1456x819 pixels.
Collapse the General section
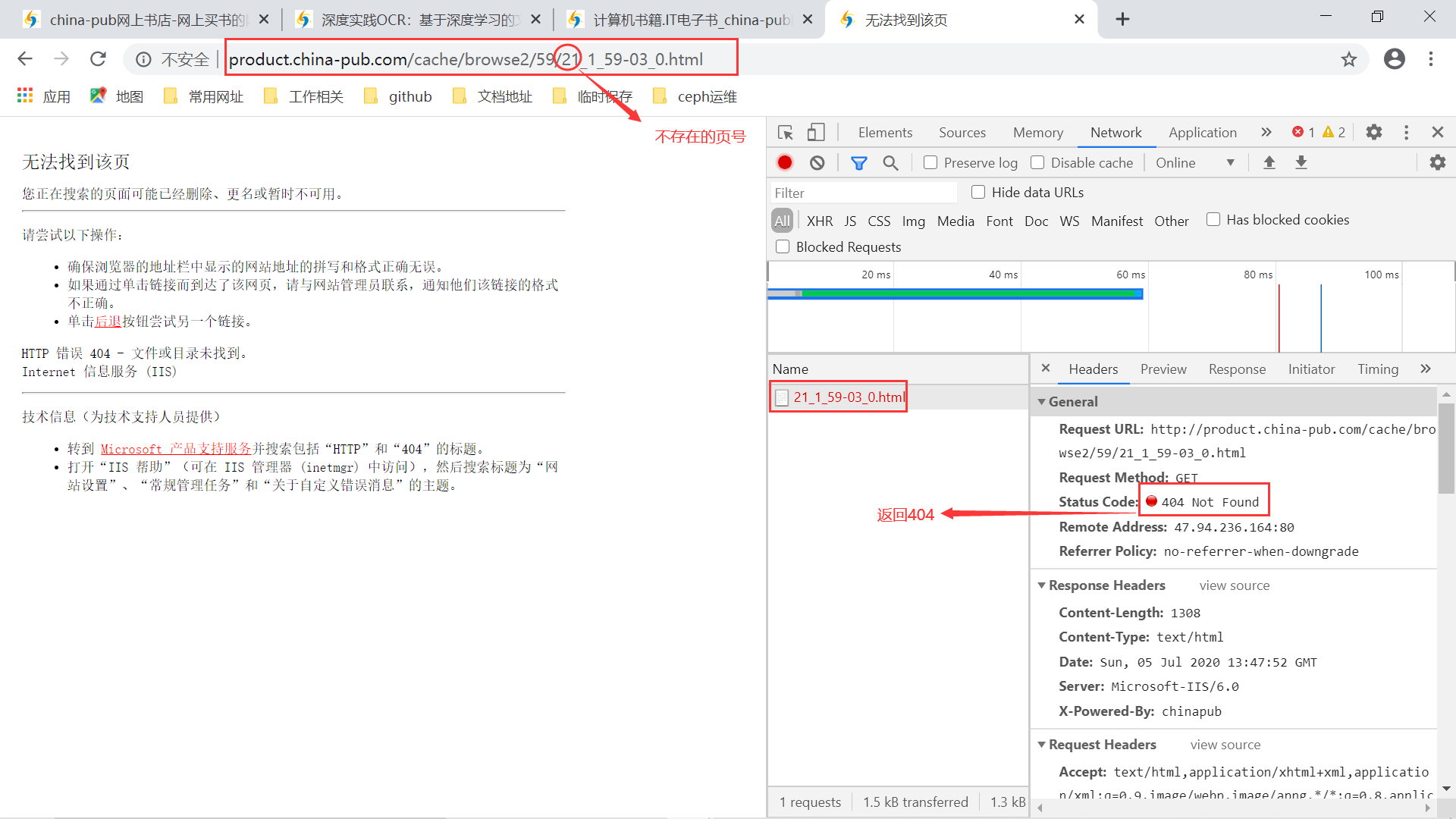(x=1042, y=401)
